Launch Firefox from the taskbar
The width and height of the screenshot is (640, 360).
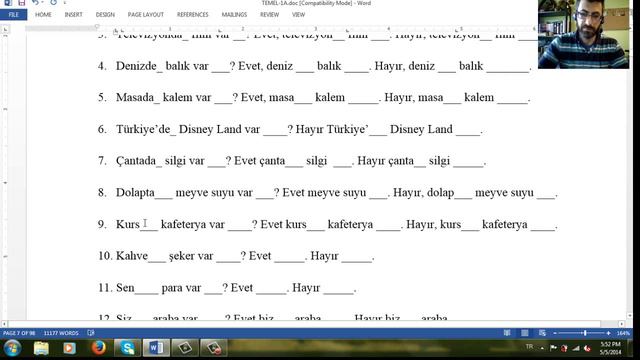point(98,348)
